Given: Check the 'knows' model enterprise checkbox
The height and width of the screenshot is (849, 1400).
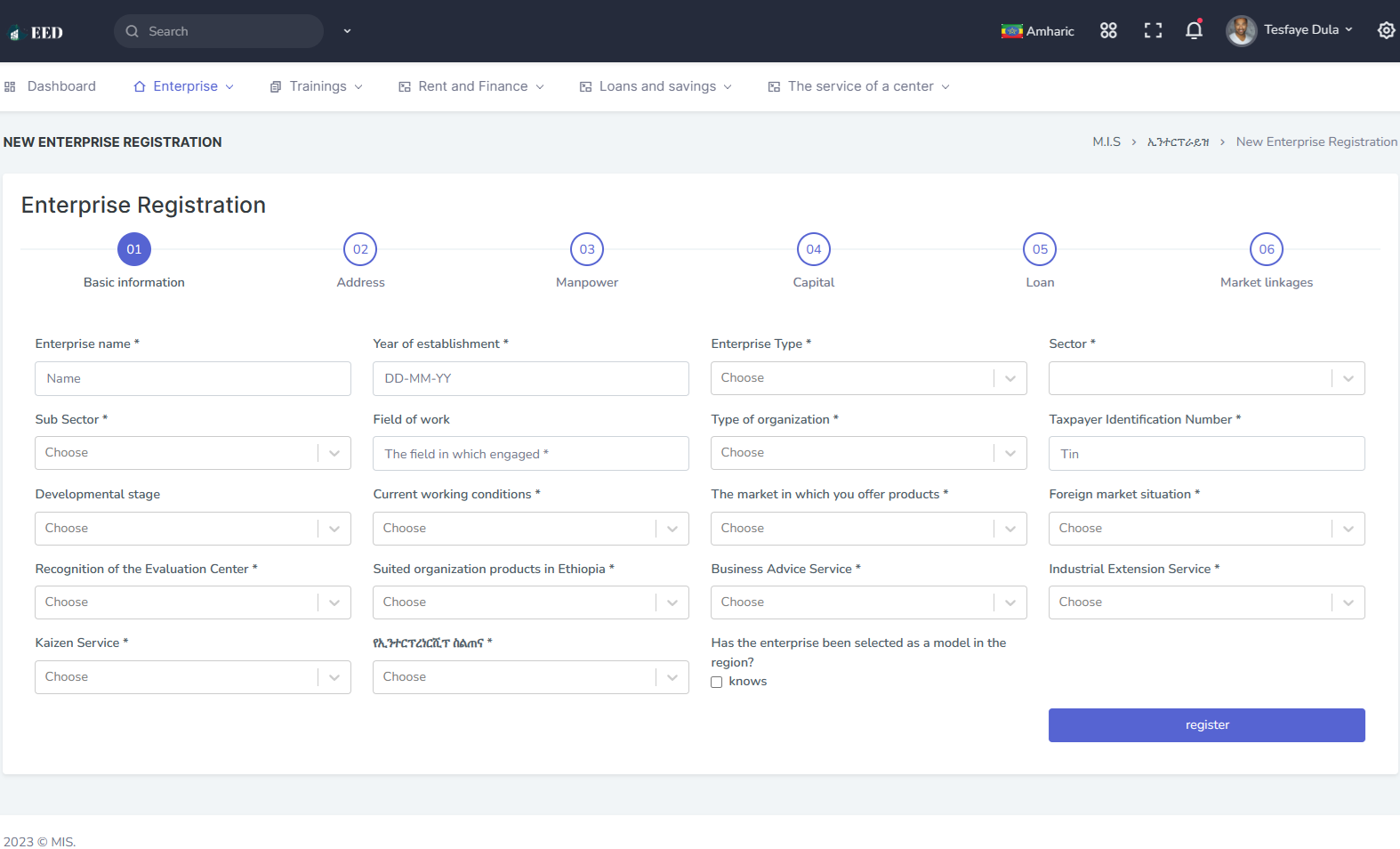Looking at the screenshot, I should (716, 683).
